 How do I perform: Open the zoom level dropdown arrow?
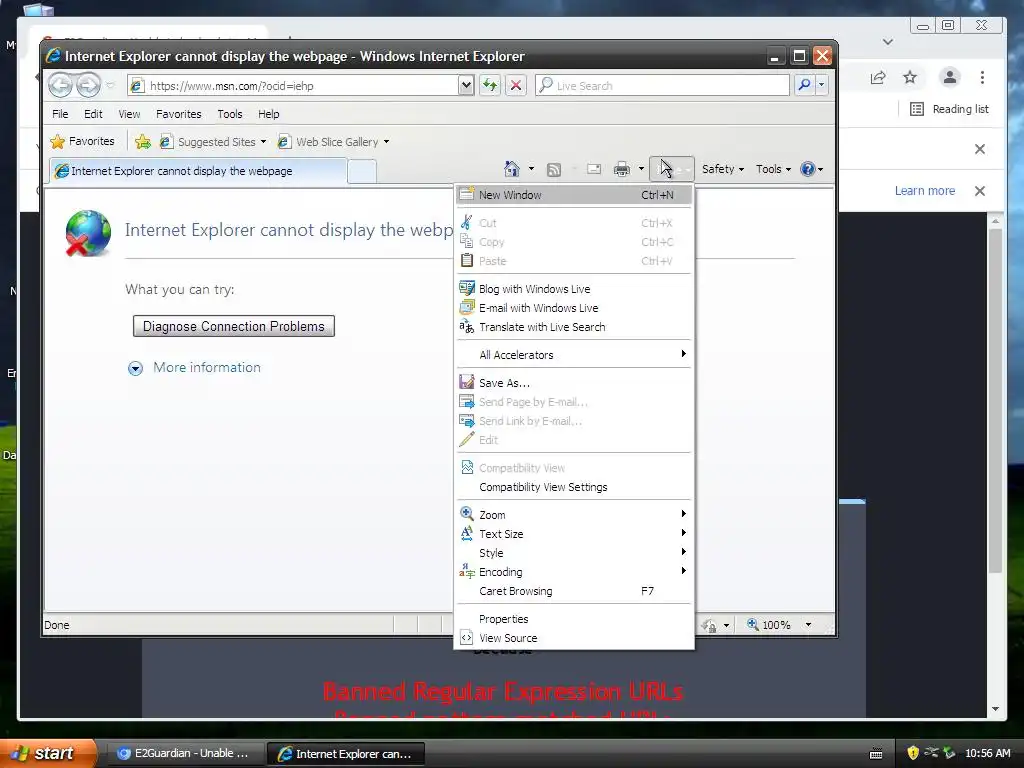[808, 625]
